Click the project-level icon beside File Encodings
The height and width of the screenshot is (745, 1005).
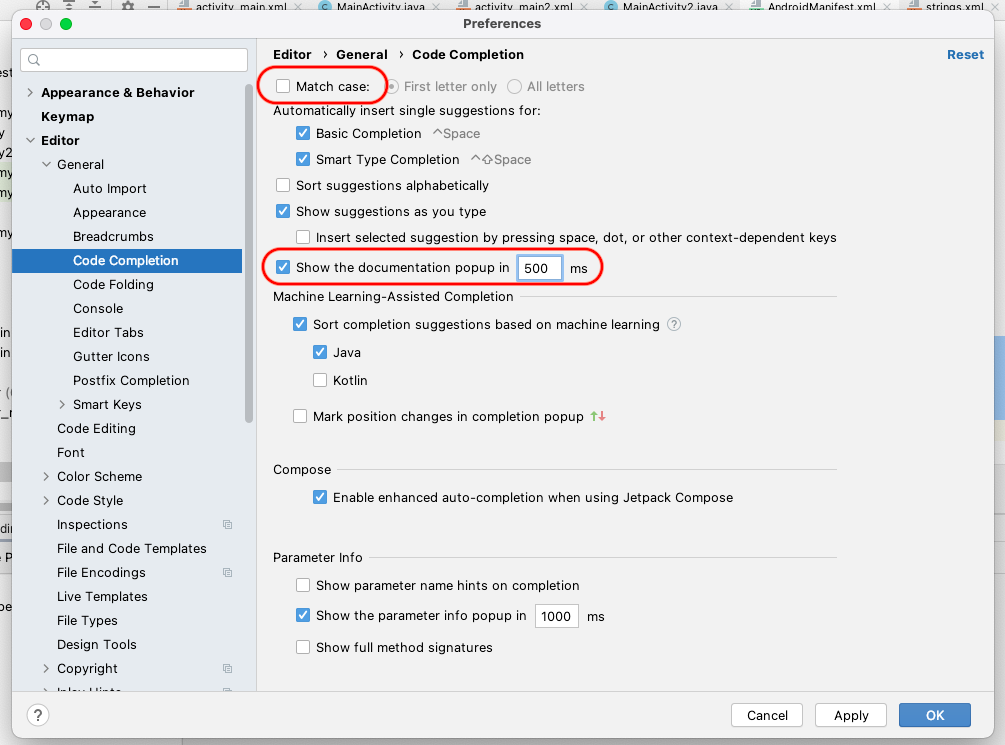coord(227,573)
